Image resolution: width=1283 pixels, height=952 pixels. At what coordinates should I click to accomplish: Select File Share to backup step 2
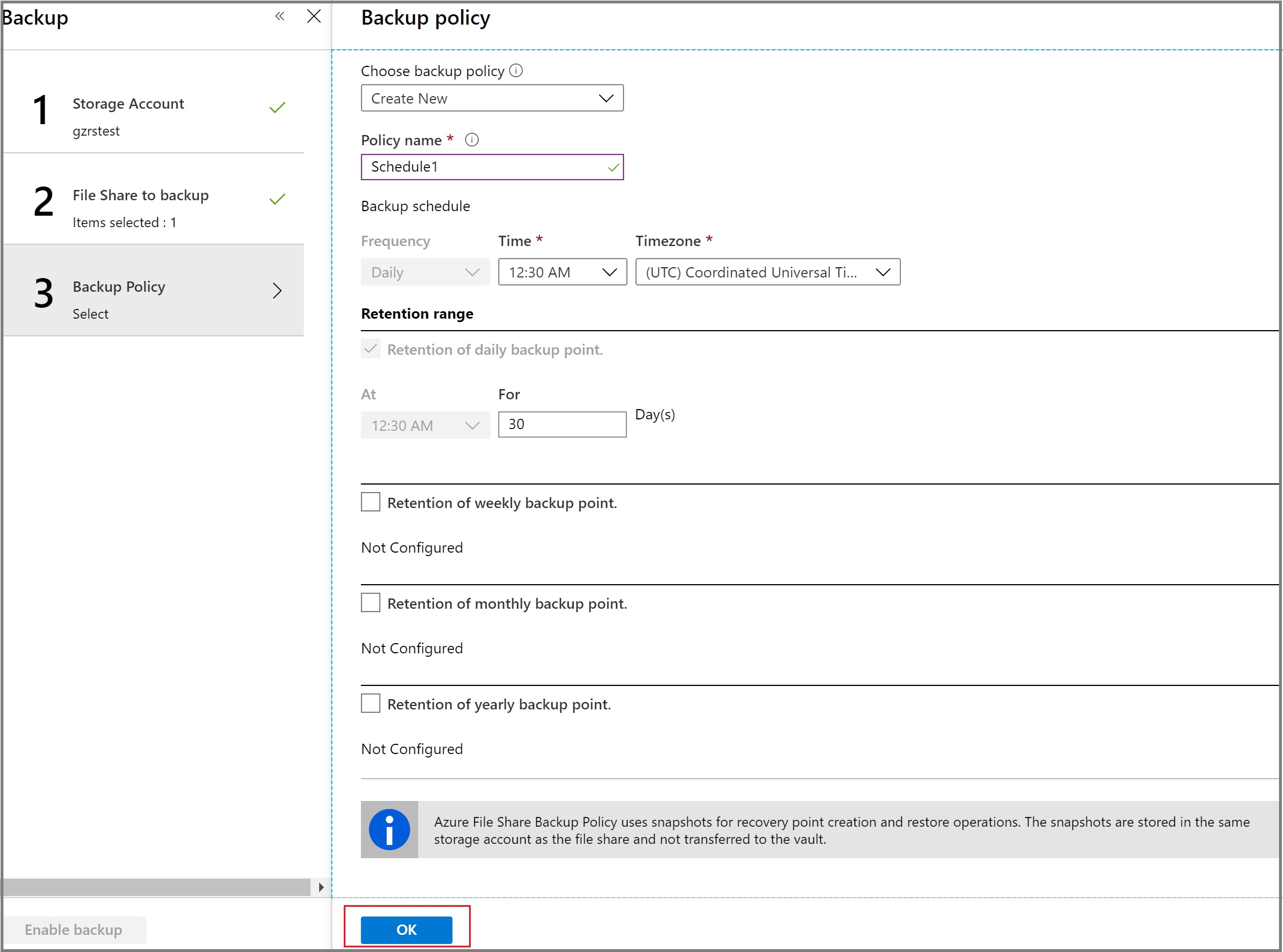(153, 201)
